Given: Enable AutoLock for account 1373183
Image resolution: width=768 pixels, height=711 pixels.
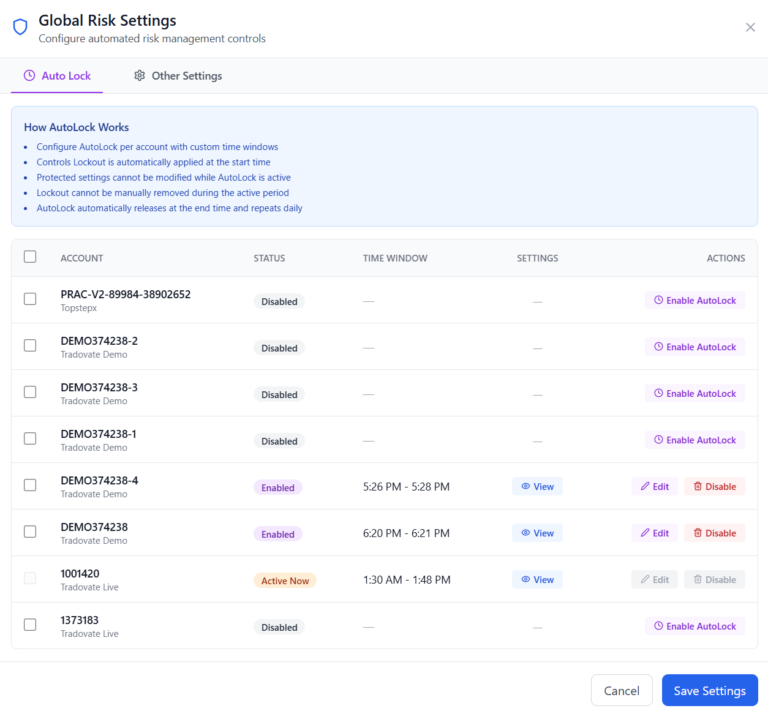Looking at the screenshot, I should (695, 626).
